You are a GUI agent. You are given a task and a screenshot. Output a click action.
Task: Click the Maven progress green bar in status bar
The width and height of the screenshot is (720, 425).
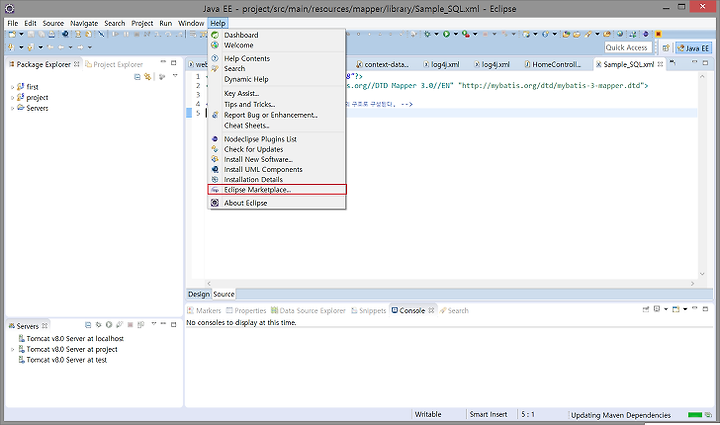point(695,415)
